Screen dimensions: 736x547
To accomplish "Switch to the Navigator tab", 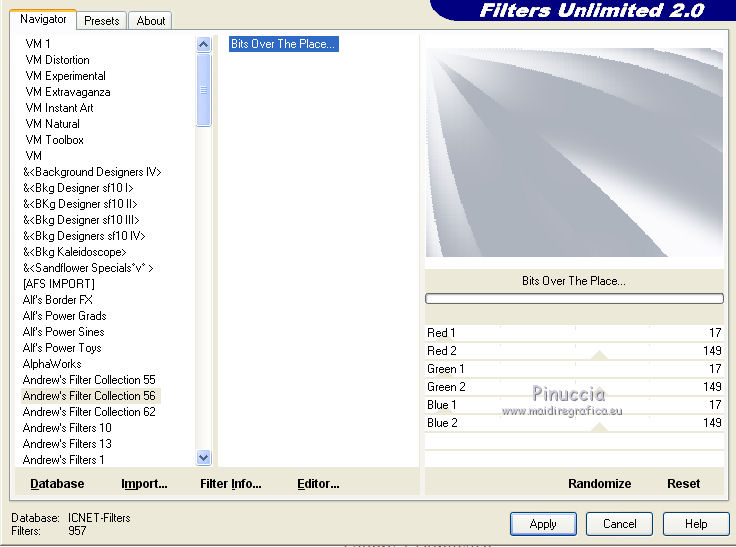I will point(43,20).
